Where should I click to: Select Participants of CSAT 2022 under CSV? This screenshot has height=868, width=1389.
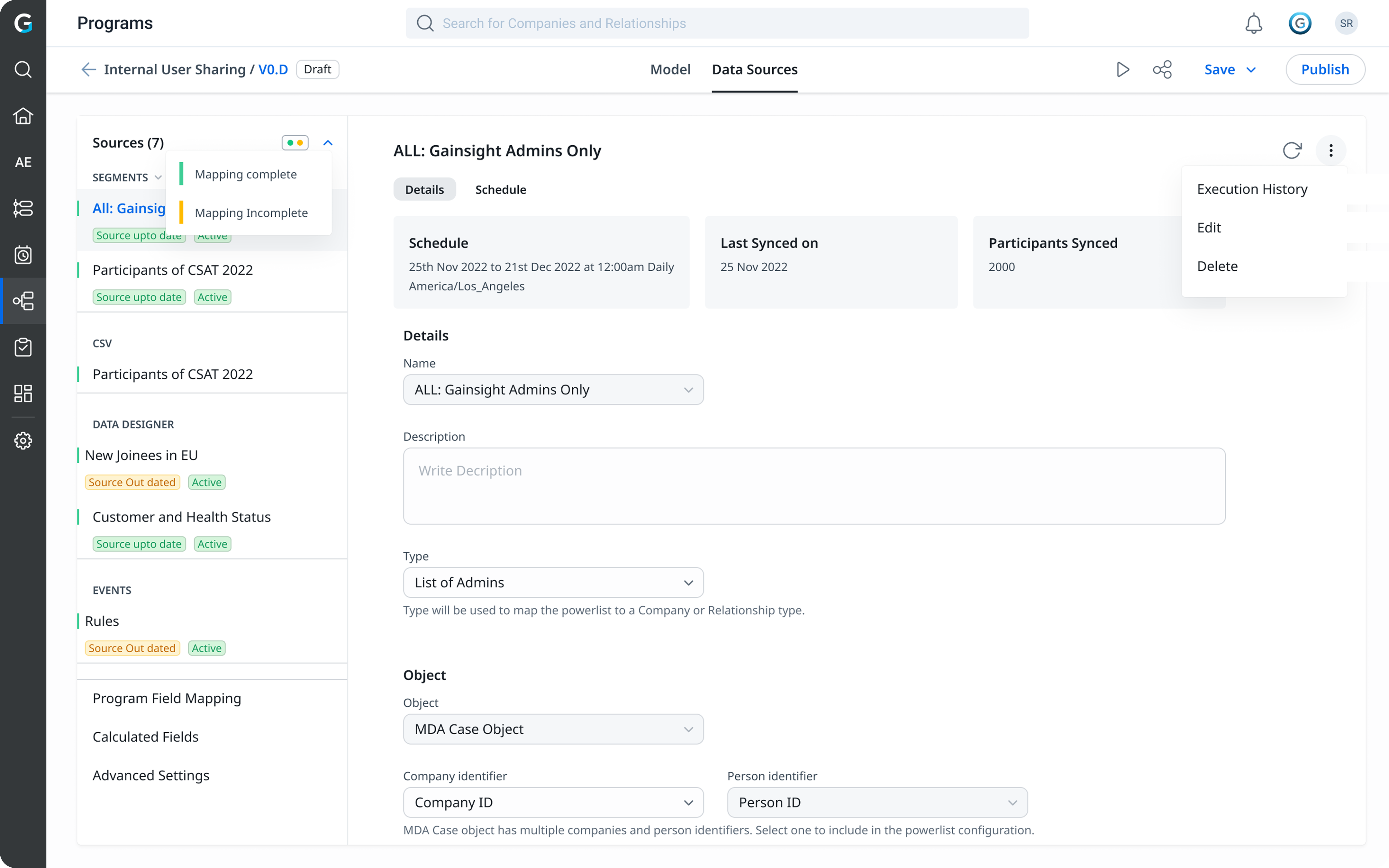click(172, 374)
